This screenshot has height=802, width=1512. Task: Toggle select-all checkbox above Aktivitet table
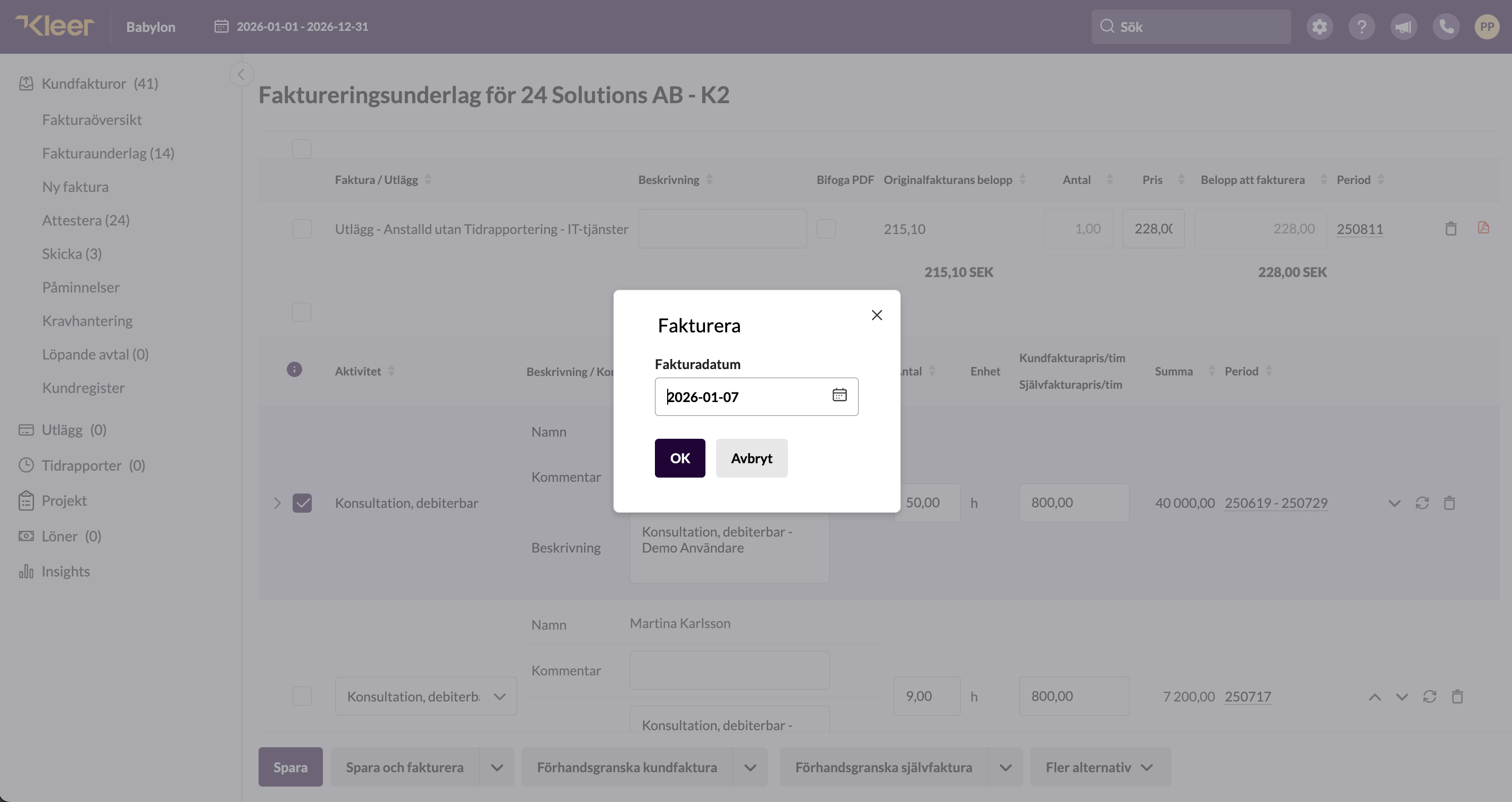(x=302, y=312)
